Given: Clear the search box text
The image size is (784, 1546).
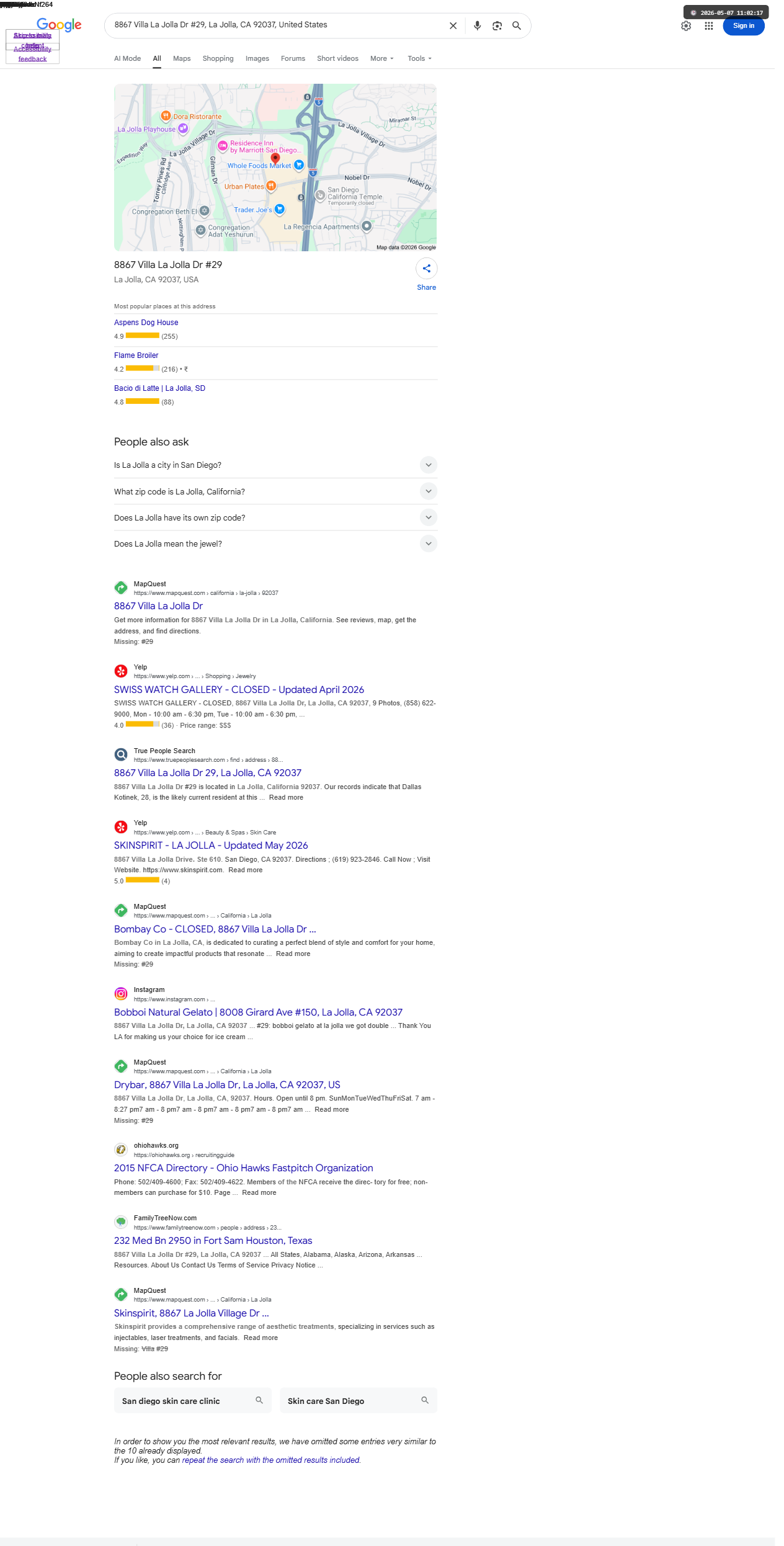Looking at the screenshot, I should point(453,25).
